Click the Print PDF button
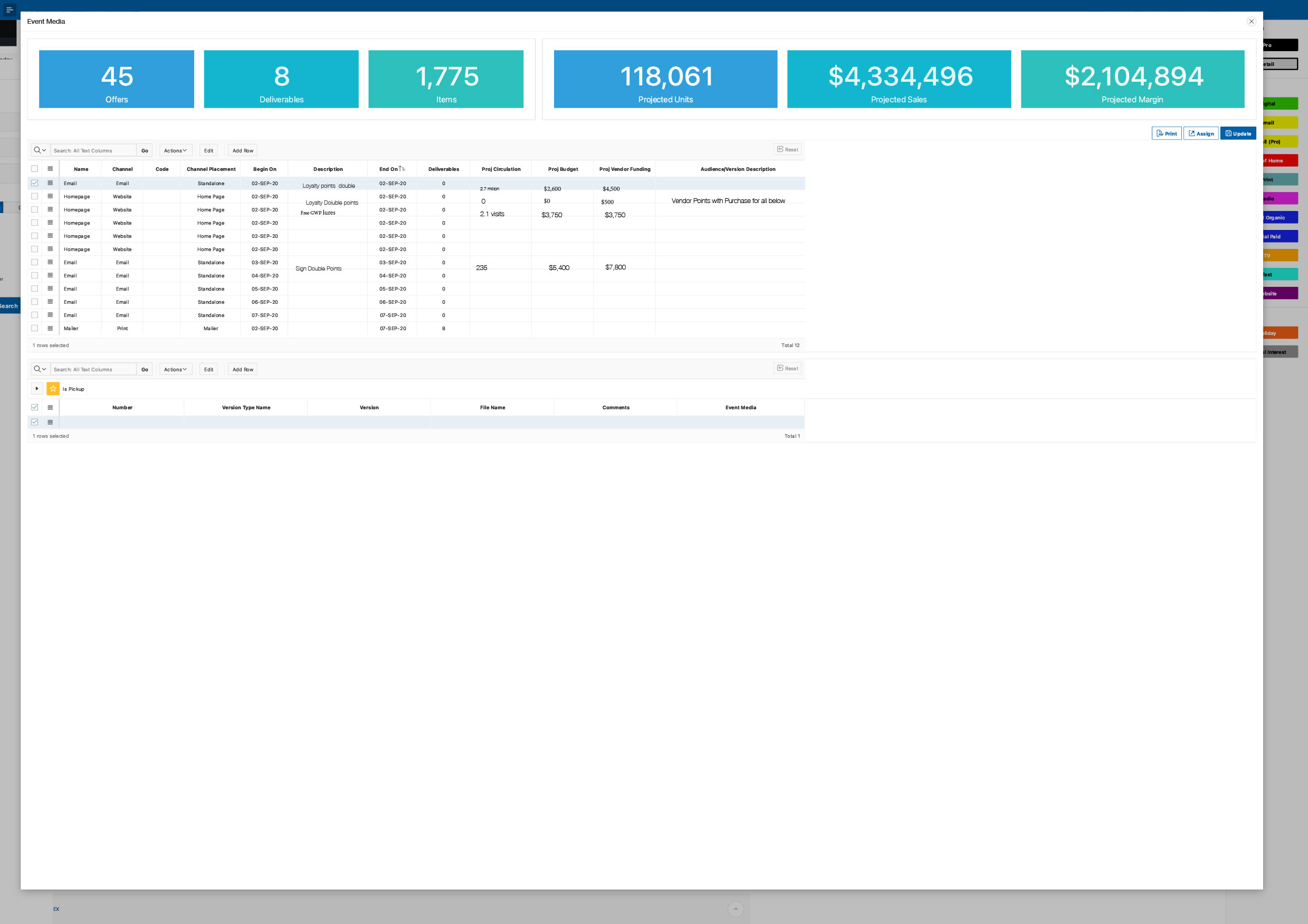Image resolution: width=1308 pixels, height=924 pixels. coord(1166,133)
